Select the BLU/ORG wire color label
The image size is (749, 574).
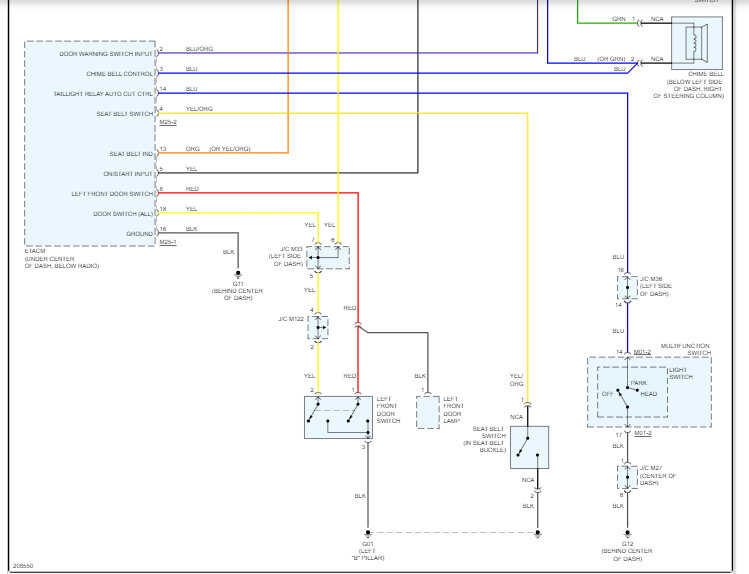[x=200, y=49]
